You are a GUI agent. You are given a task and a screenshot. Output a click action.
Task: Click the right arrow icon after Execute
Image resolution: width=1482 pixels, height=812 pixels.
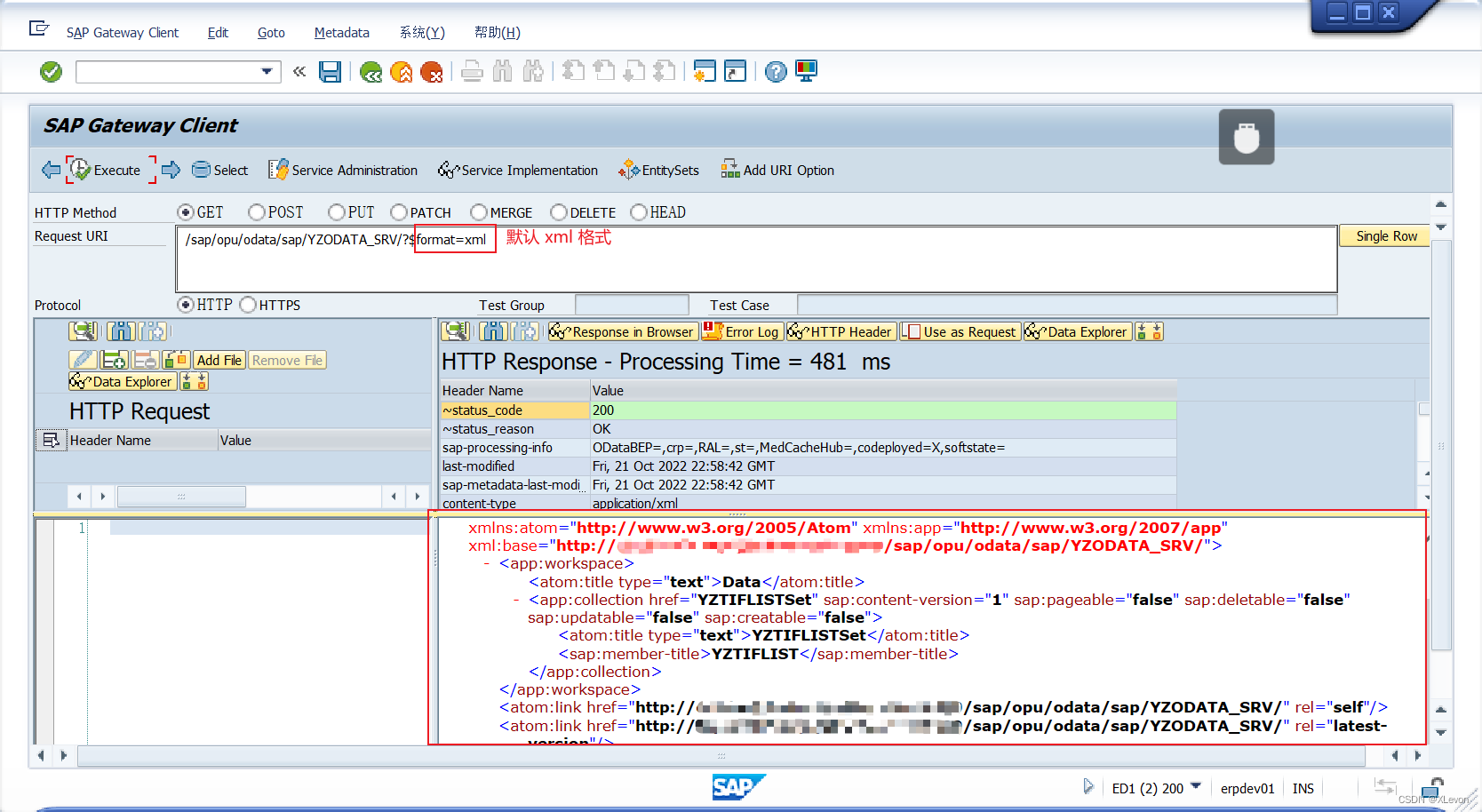coord(171,170)
